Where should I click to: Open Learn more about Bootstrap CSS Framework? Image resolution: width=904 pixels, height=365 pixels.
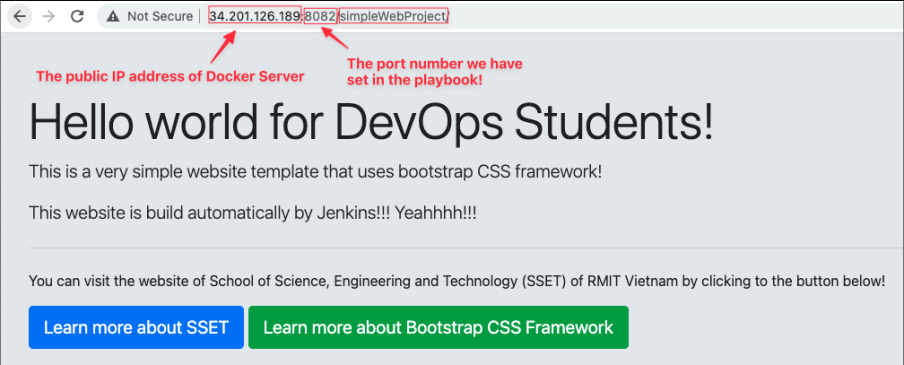tap(438, 328)
